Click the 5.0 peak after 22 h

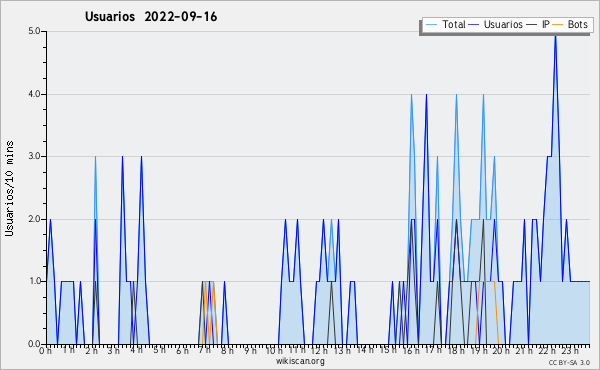556,34
